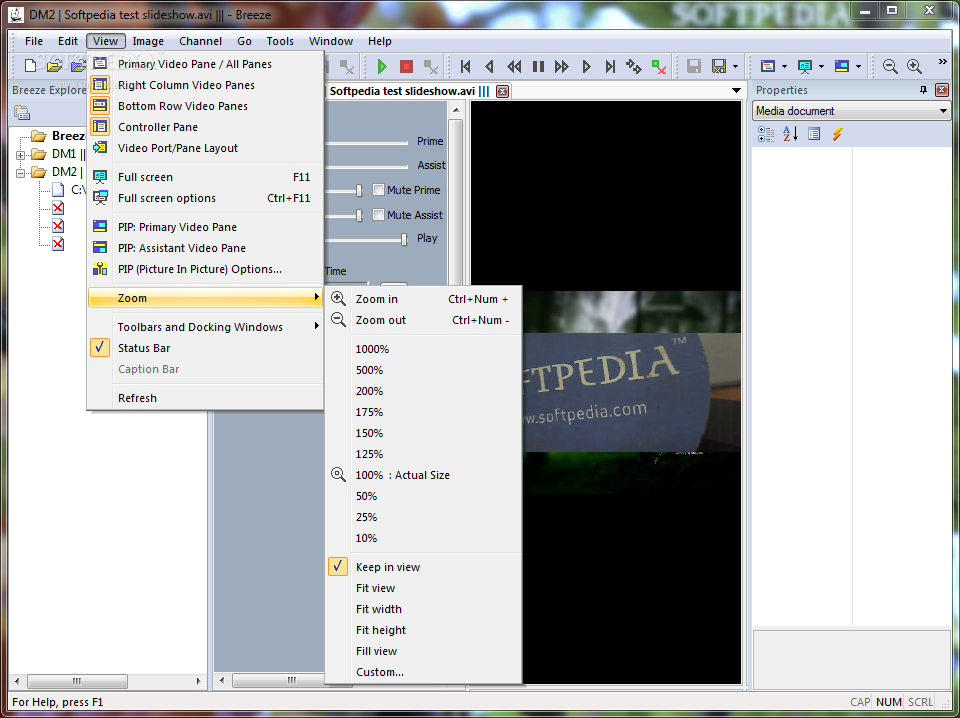Click the Property pages icon
The image size is (960, 718).
(814, 134)
